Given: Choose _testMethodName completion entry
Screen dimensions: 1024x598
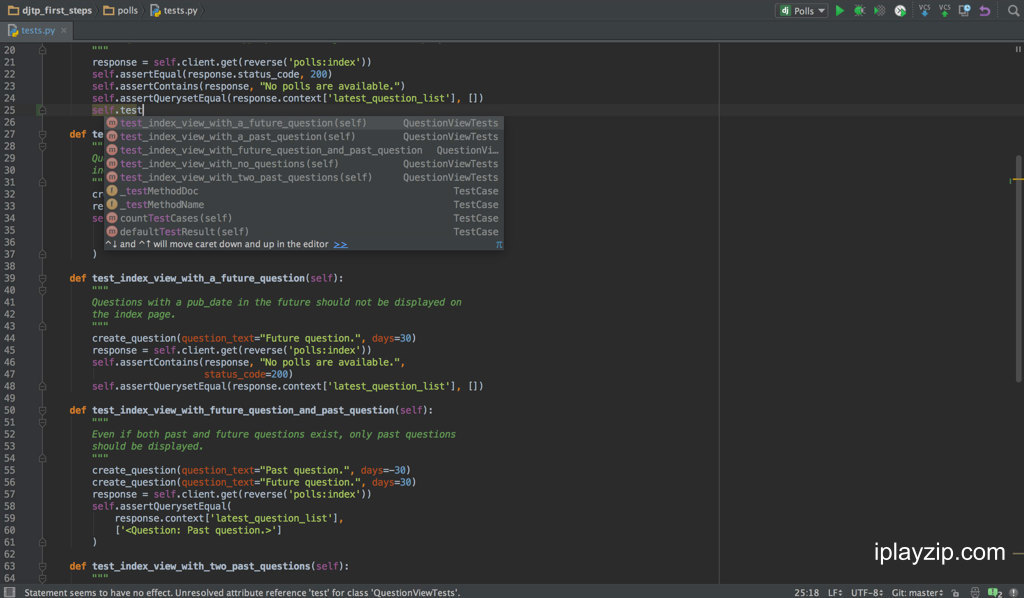Looking at the screenshot, I should tap(304, 204).
